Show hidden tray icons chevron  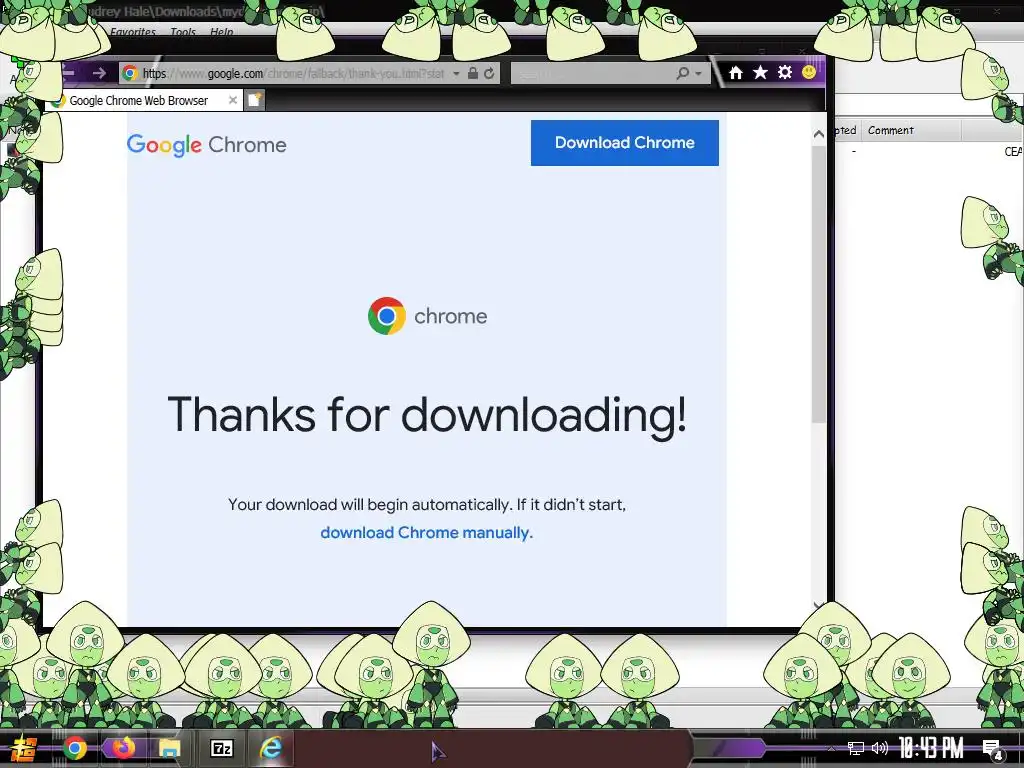point(831,748)
